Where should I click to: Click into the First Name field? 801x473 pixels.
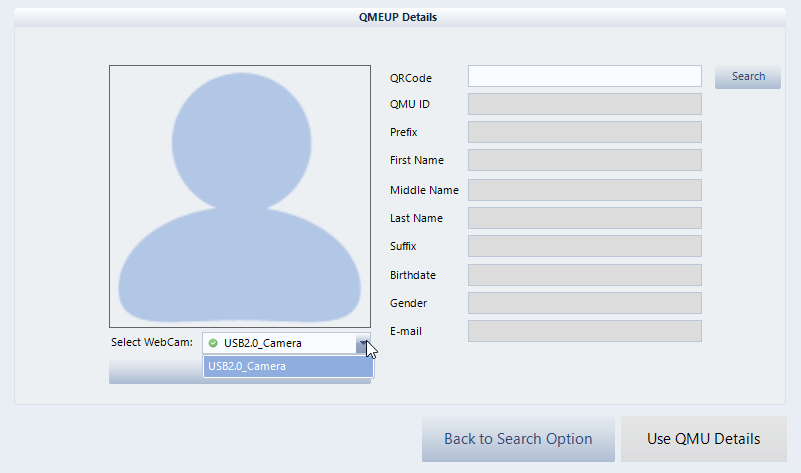(x=584, y=160)
